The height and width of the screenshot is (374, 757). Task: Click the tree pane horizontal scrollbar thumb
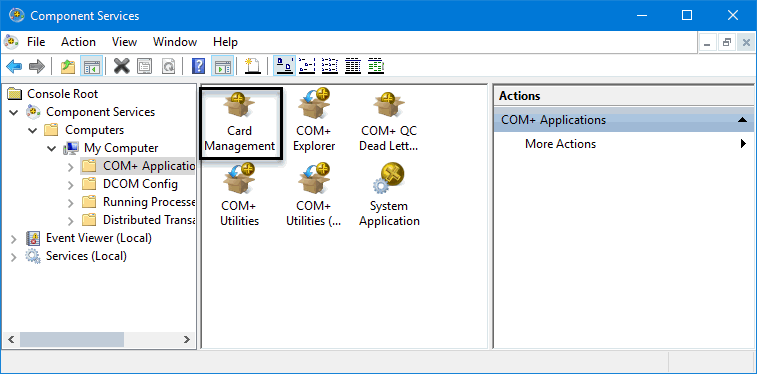pyautogui.click(x=72, y=339)
